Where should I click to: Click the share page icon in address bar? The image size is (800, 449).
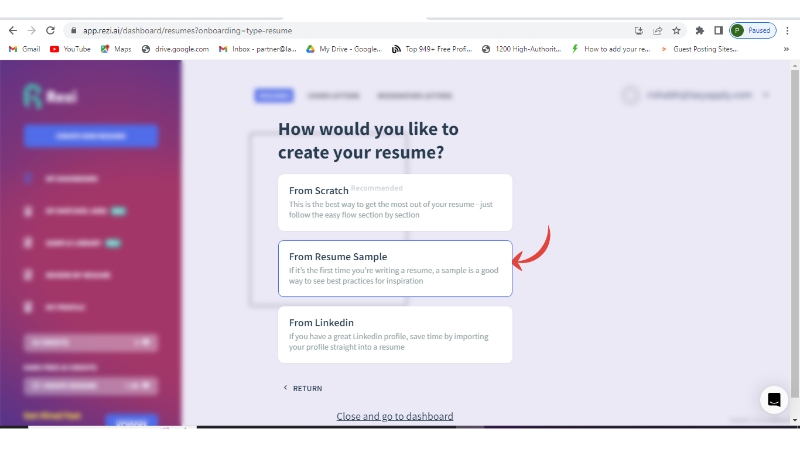pyautogui.click(x=657, y=30)
